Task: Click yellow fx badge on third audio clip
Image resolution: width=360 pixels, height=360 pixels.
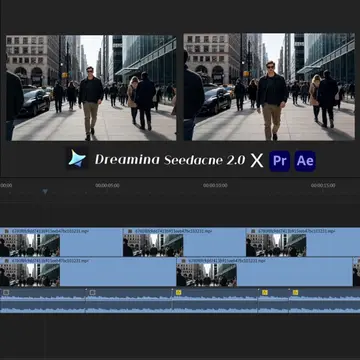Action: pos(178,292)
